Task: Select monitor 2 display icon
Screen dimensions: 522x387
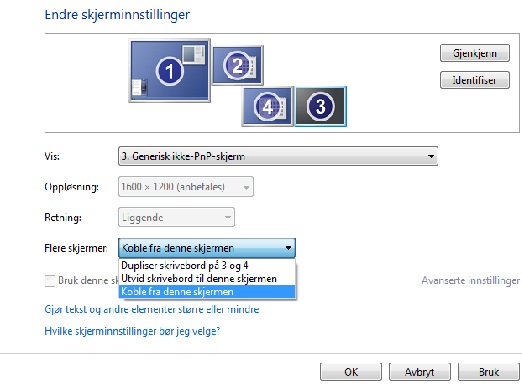Action: pos(238,65)
